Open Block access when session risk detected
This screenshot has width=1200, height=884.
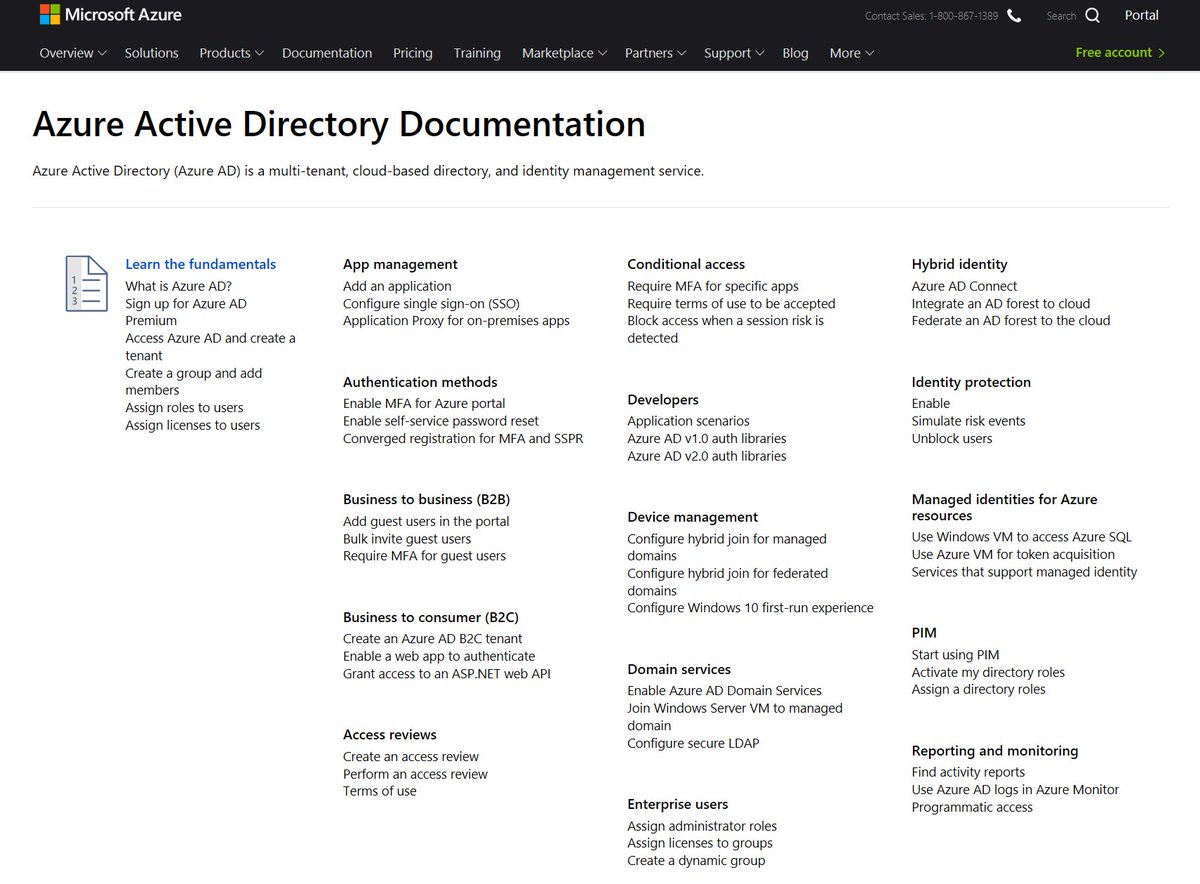tap(726, 329)
